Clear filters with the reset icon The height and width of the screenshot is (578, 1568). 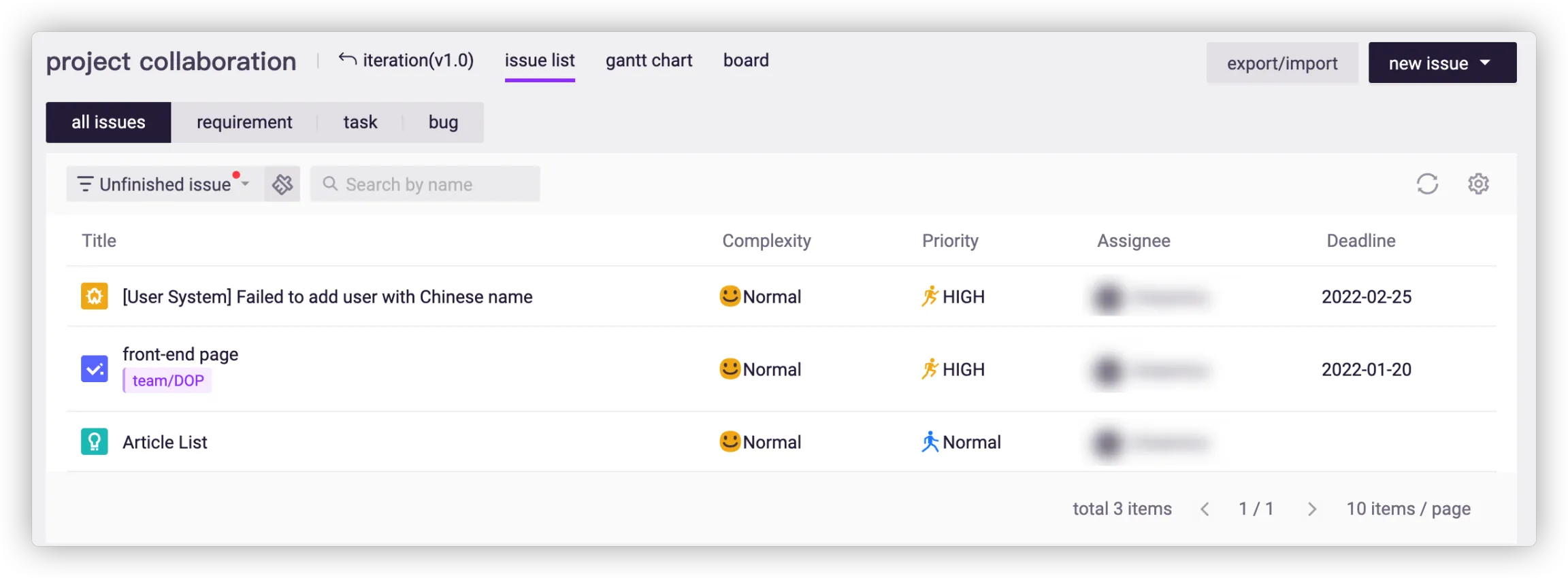point(282,184)
